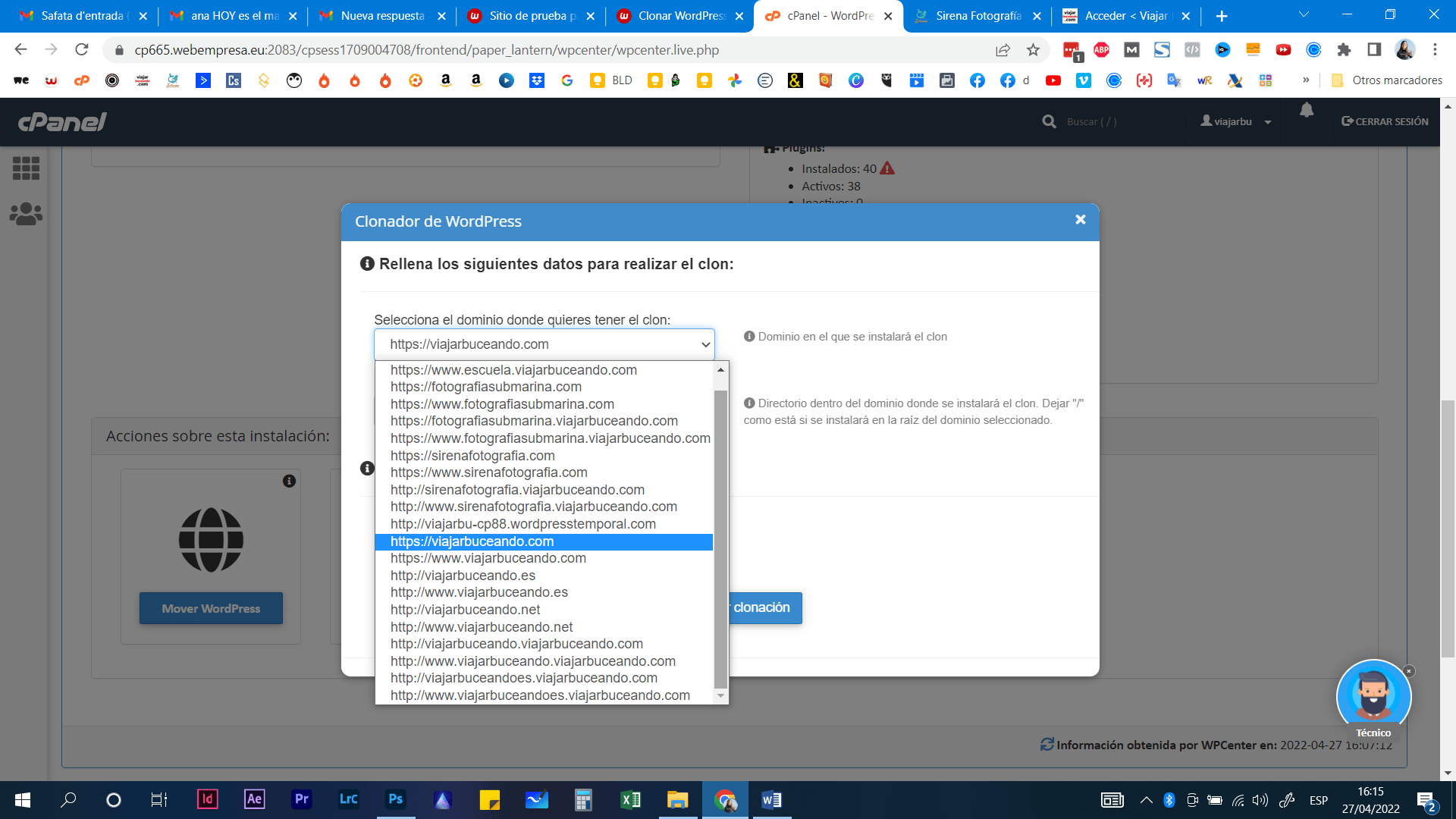Open Lightroom Classic from taskbar

point(348,799)
